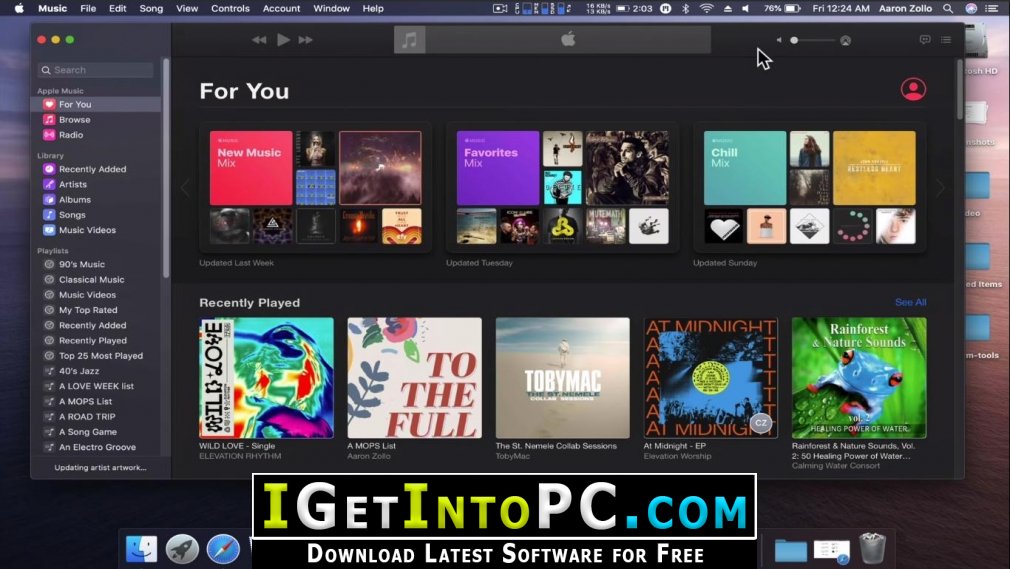Viewport: 1010px width, 569px height.
Task: Open the Account menu
Action: coord(281,8)
